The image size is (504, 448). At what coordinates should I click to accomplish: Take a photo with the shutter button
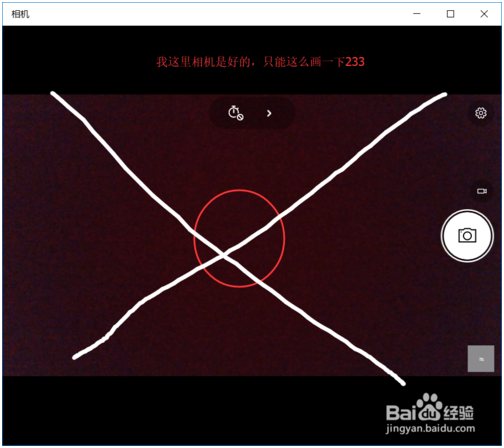(x=467, y=236)
